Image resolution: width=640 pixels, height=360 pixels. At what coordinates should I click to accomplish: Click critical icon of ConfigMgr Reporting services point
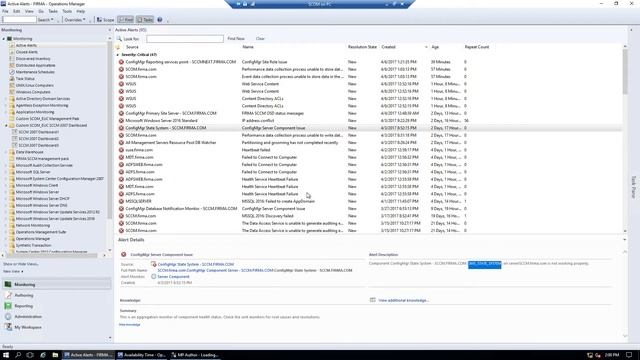tap(121, 62)
